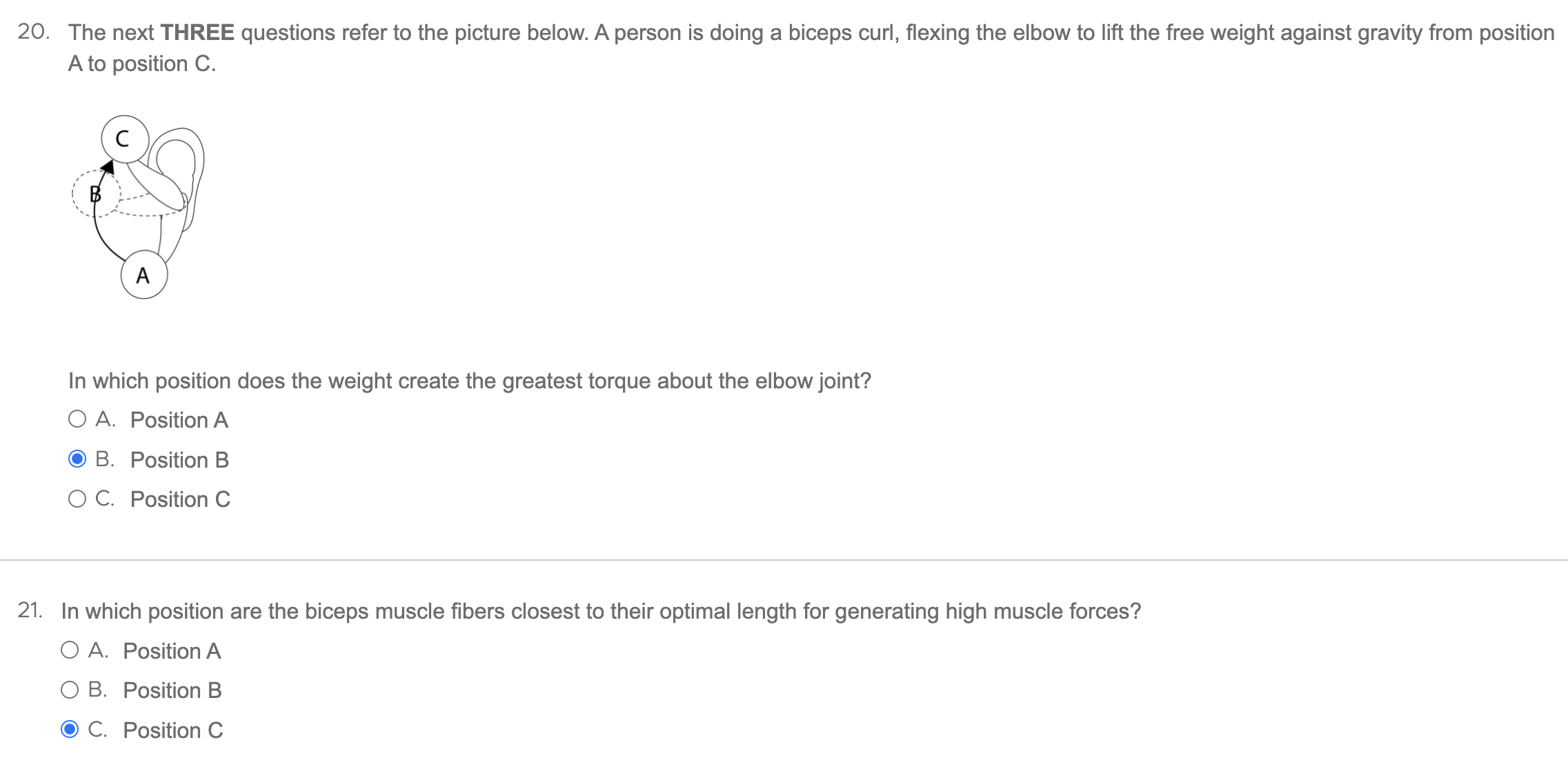
Task: Deselect the Position B answer in question 20
Action: (x=77, y=459)
